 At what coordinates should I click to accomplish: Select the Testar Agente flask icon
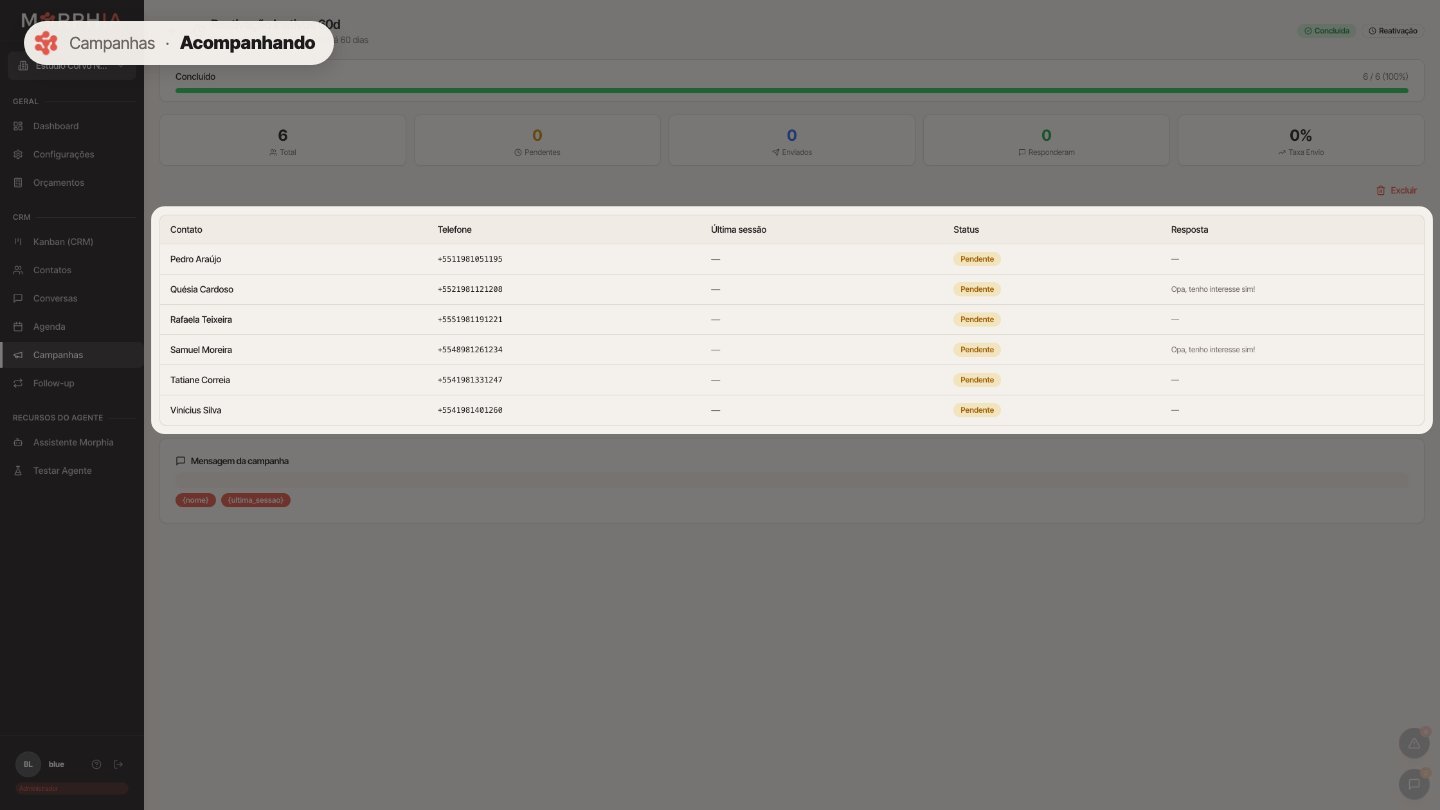pos(18,471)
